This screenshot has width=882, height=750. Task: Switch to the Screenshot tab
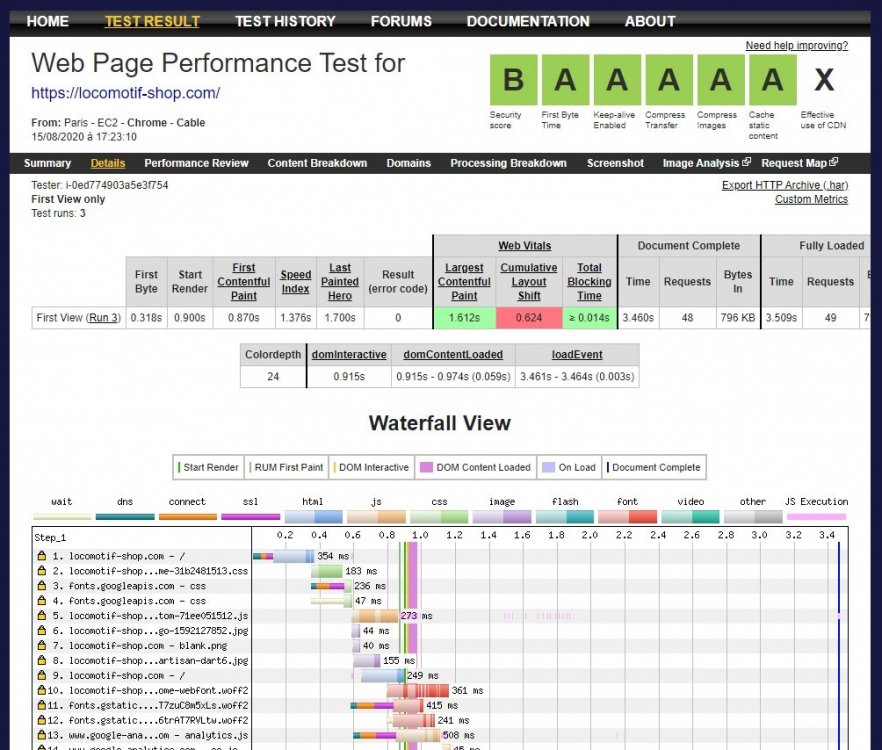tap(615, 162)
